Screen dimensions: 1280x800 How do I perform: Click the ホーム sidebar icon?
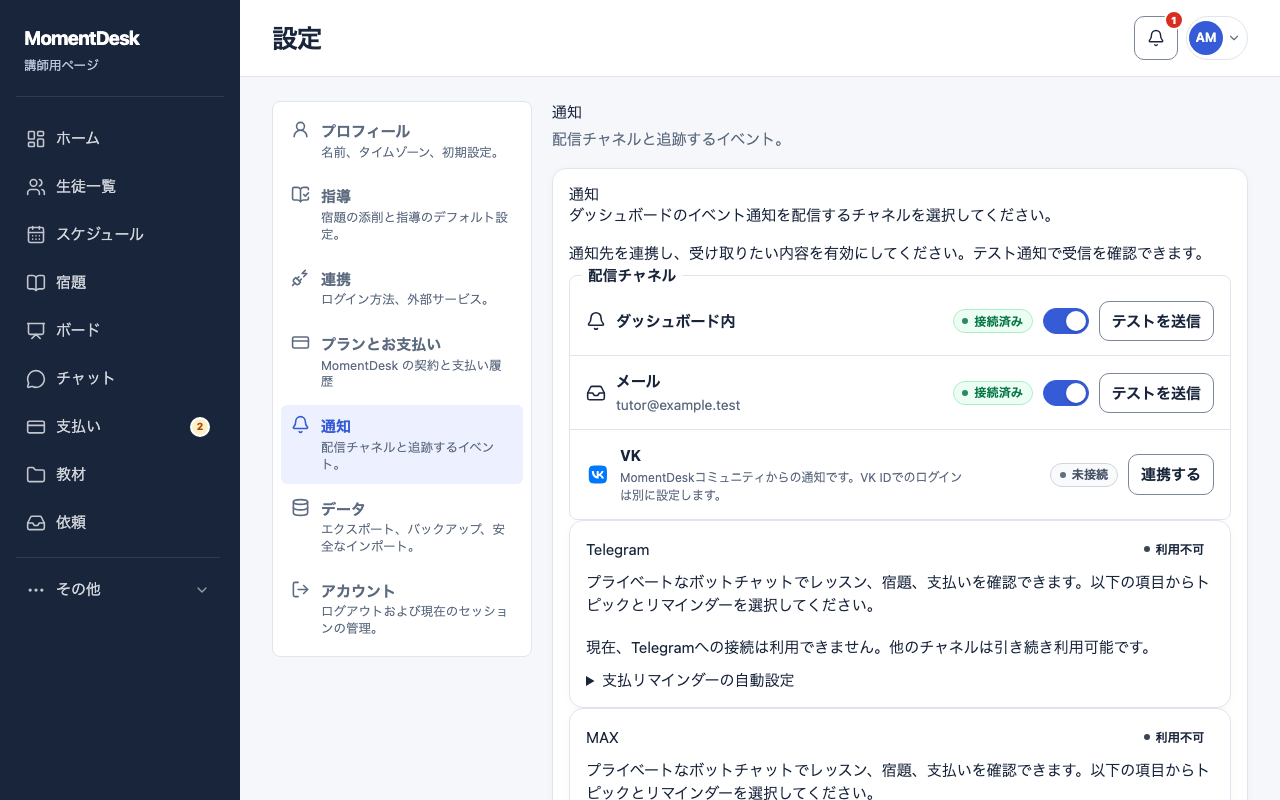36,138
